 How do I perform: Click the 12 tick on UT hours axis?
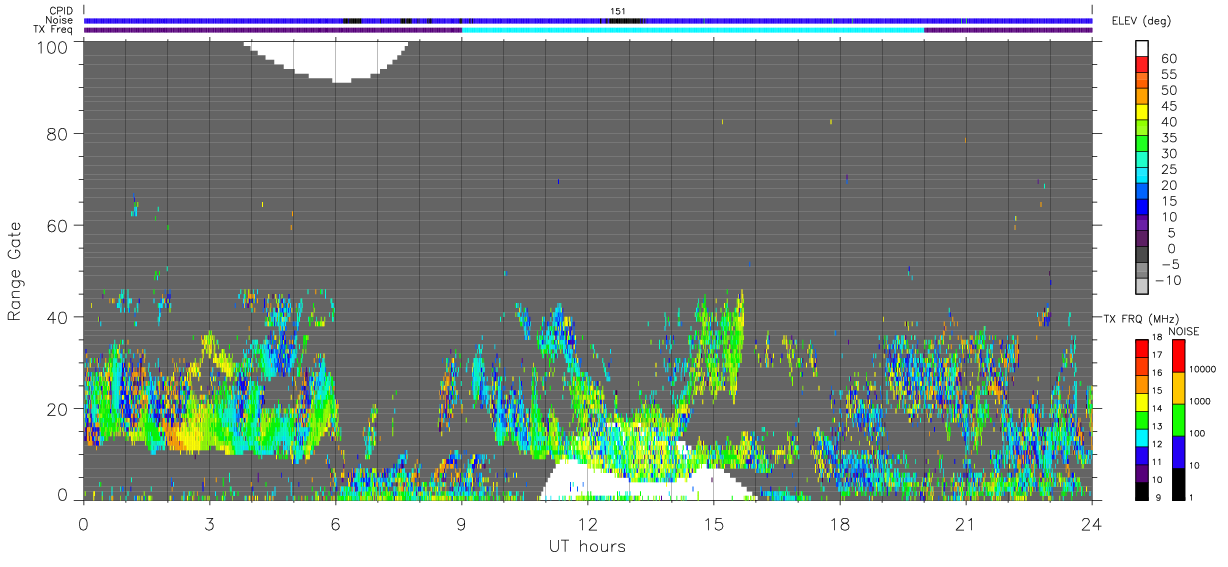pyautogui.click(x=587, y=523)
